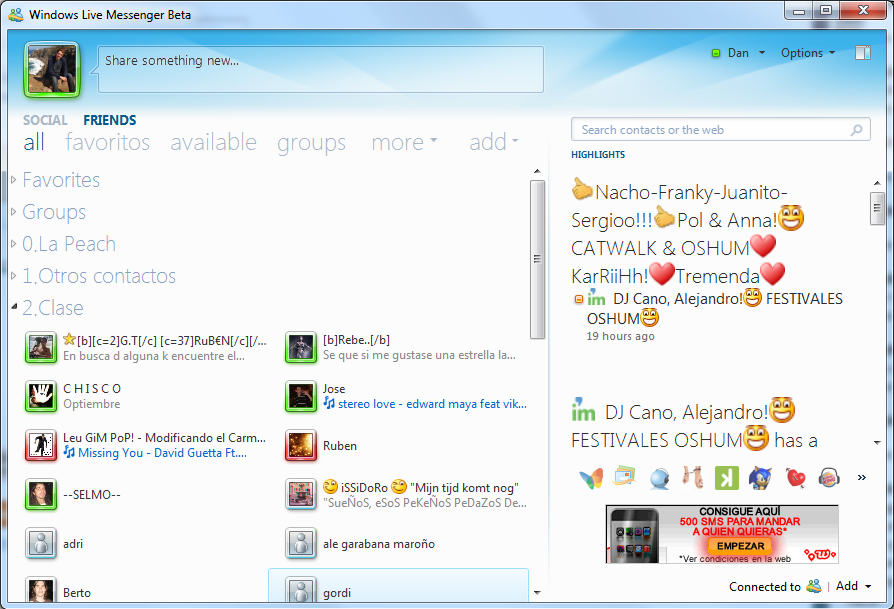This screenshot has height=609, width=894.
Task: Open the photo sharing email icon
Action: pyautogui.click(x=624, y=479)
